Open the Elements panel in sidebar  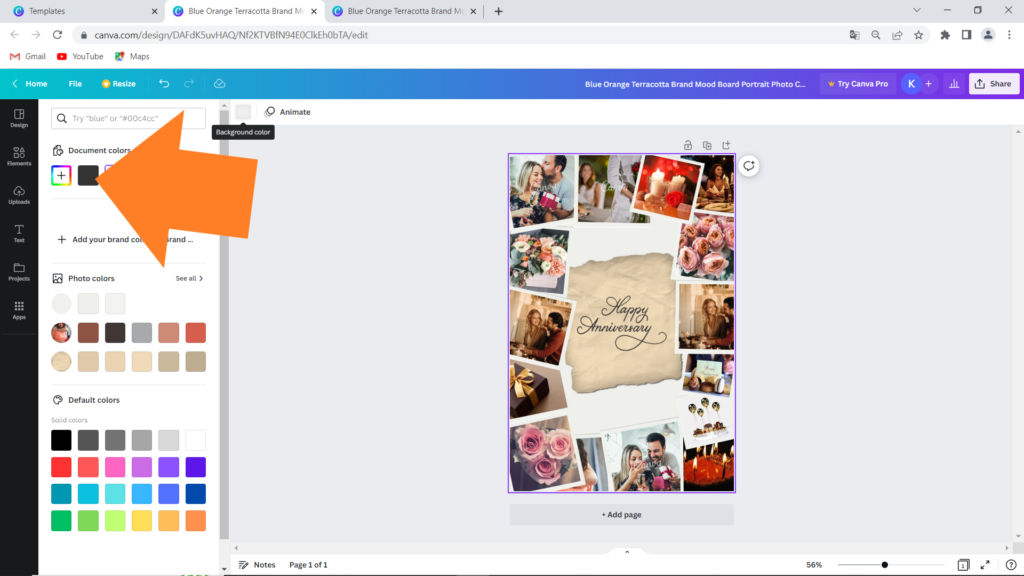click(x=19, y=155)
